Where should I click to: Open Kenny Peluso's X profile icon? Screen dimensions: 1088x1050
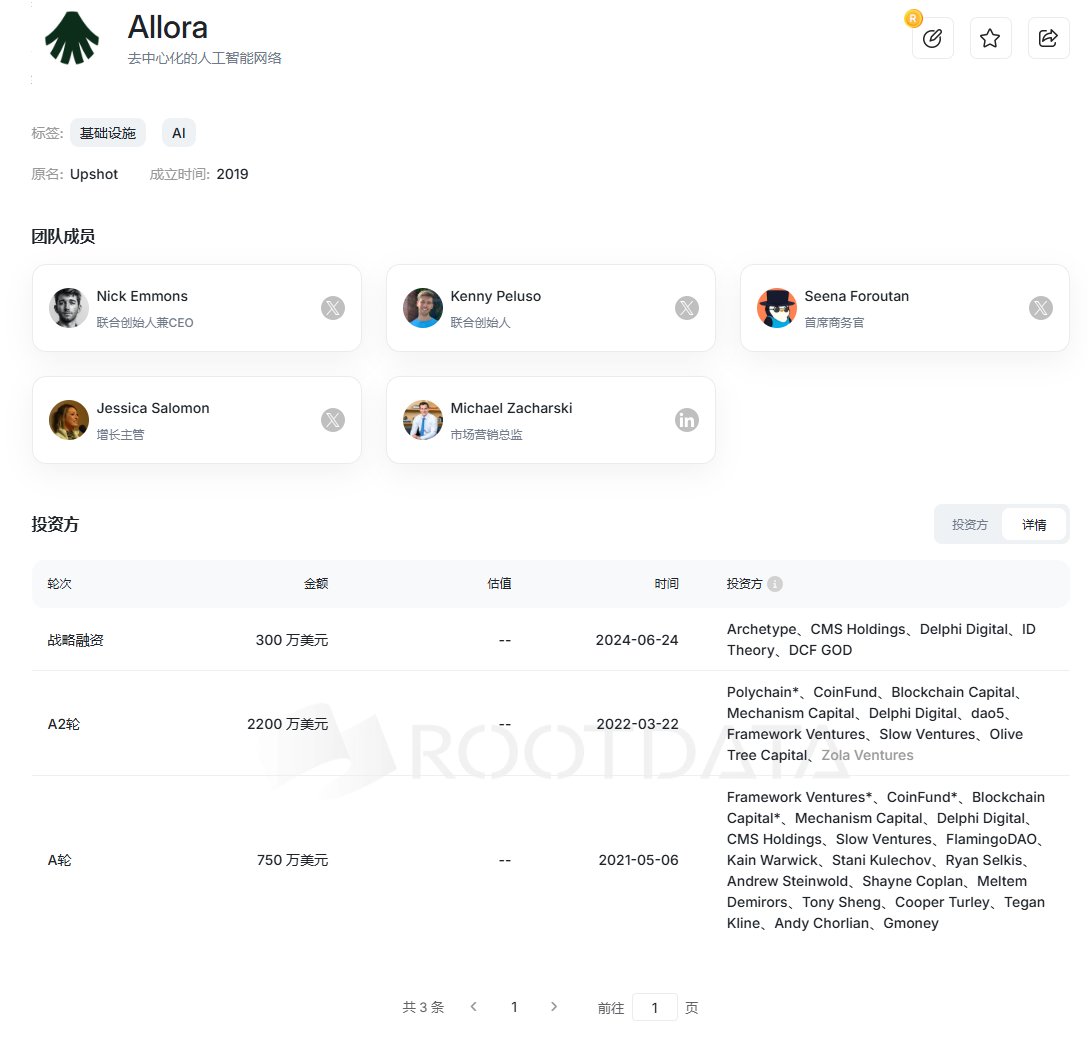coord(687,307)
